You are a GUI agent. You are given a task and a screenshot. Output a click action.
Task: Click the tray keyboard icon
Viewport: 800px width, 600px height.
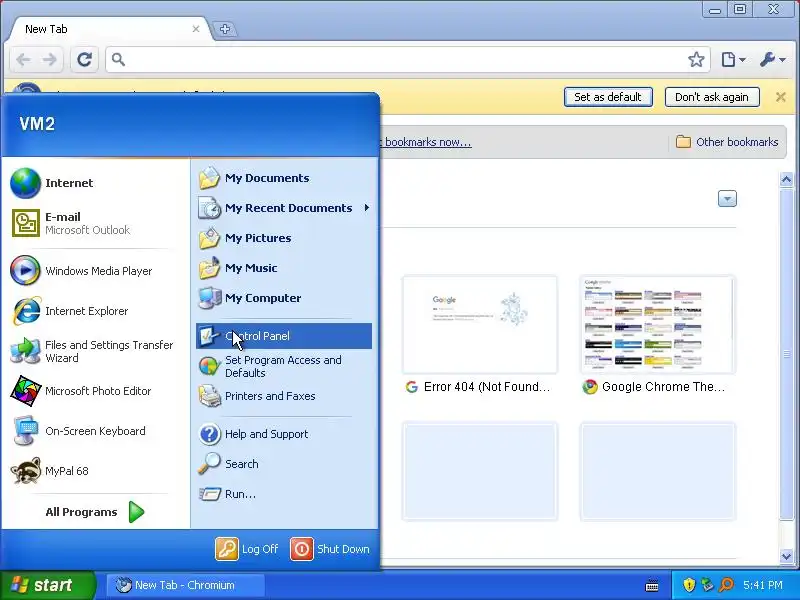[x=652, y=586]
